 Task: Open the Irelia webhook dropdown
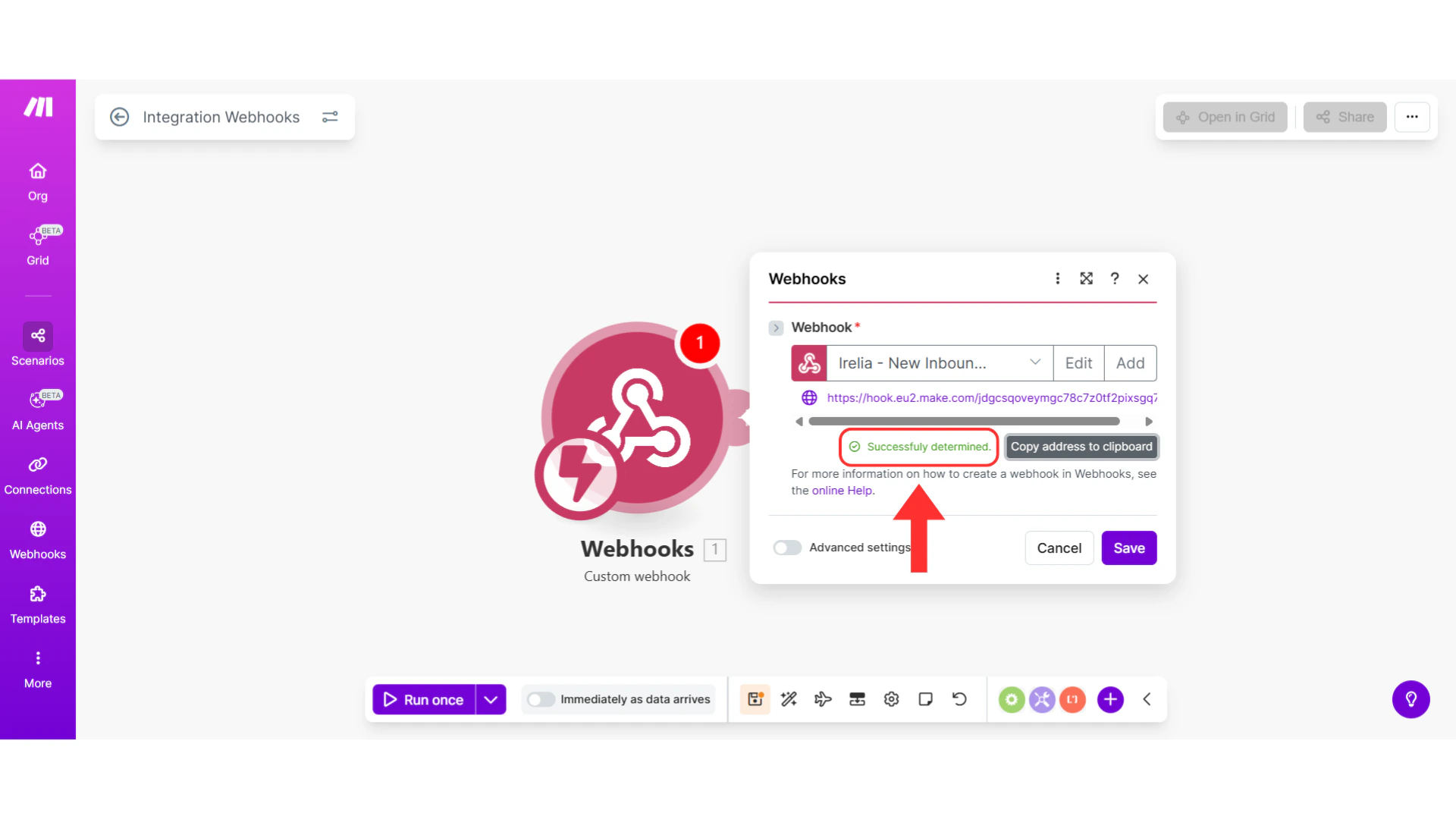[x=1035, y=362]
